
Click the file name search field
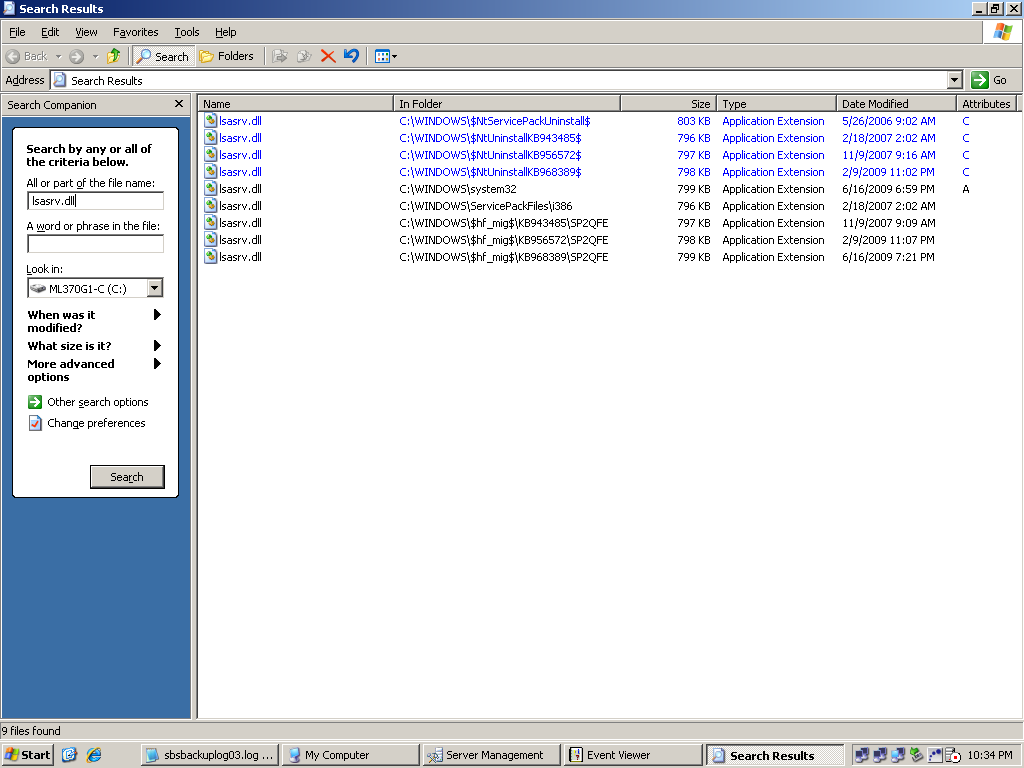point(95,201)
